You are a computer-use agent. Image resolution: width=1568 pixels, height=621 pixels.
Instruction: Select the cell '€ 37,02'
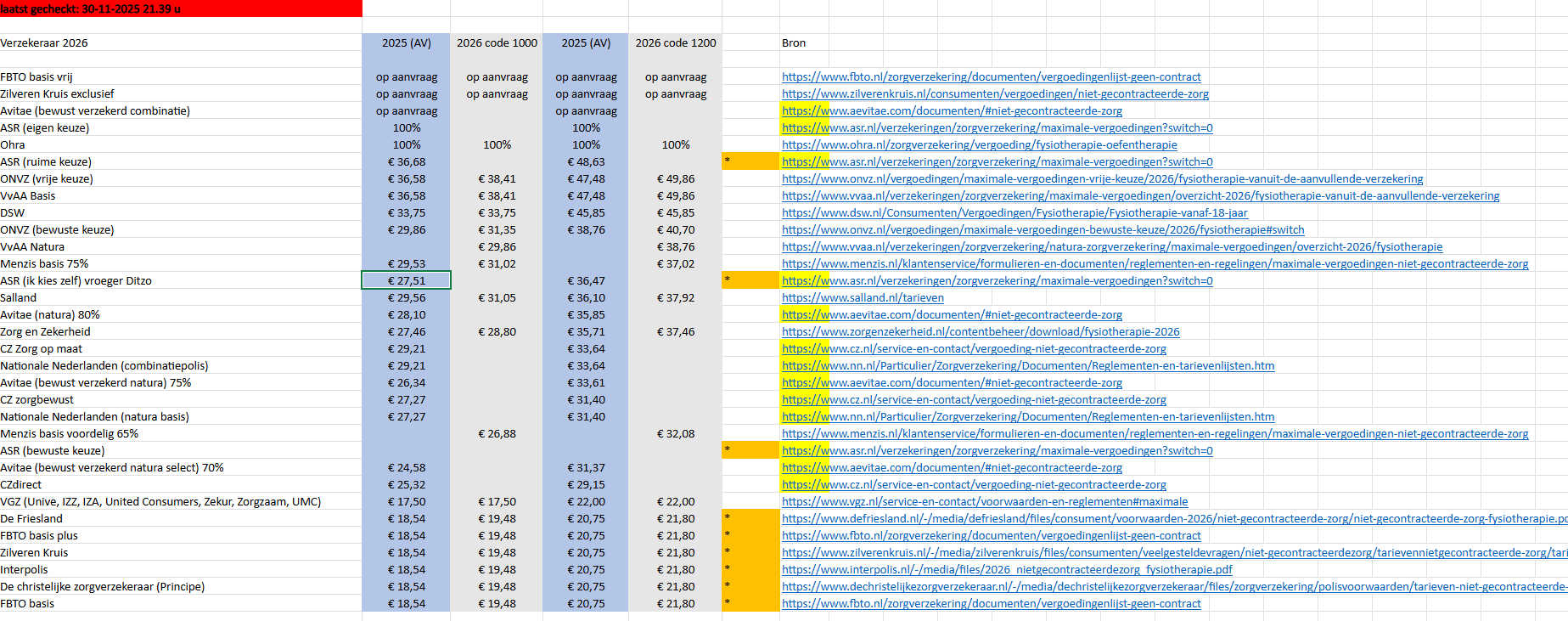[676, 264]
